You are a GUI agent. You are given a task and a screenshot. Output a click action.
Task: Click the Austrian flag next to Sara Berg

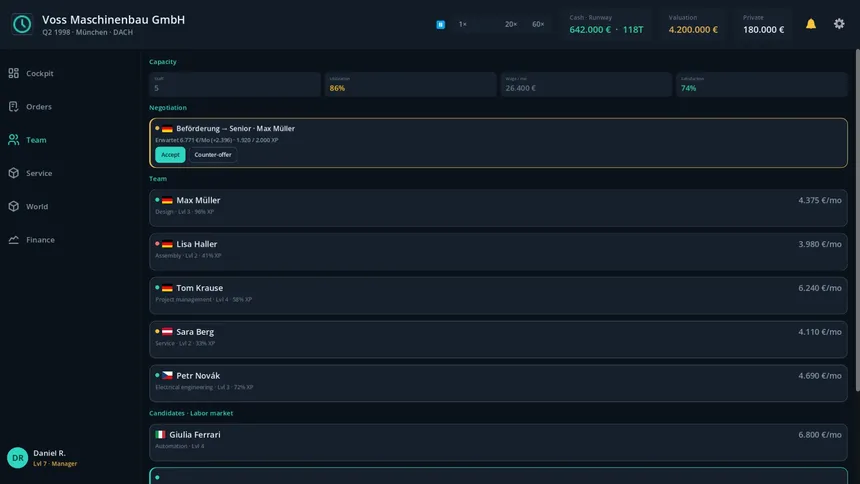pyautogui.click(x=167, y=331)
